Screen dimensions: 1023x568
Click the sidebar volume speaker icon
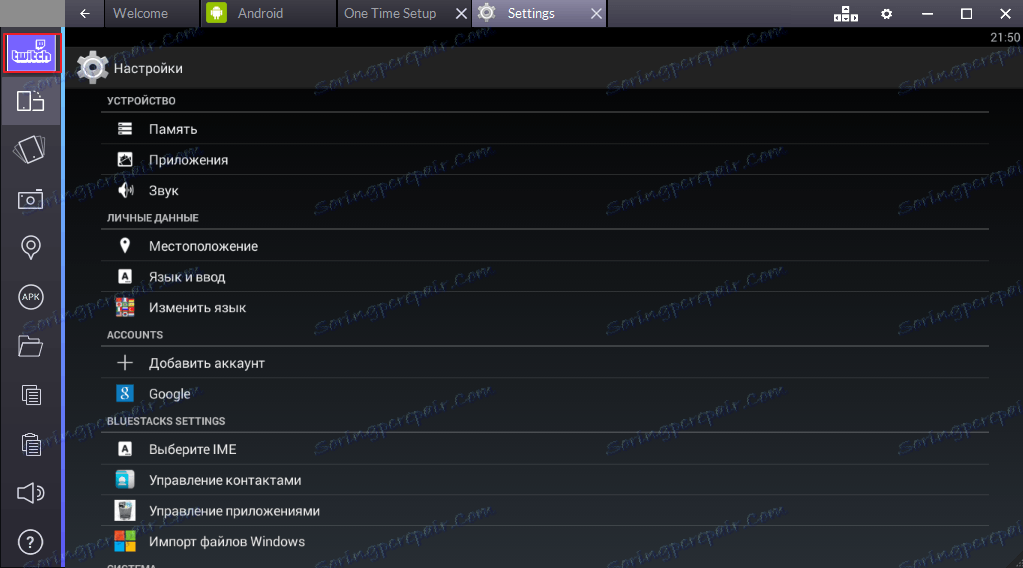pos(30,493)
